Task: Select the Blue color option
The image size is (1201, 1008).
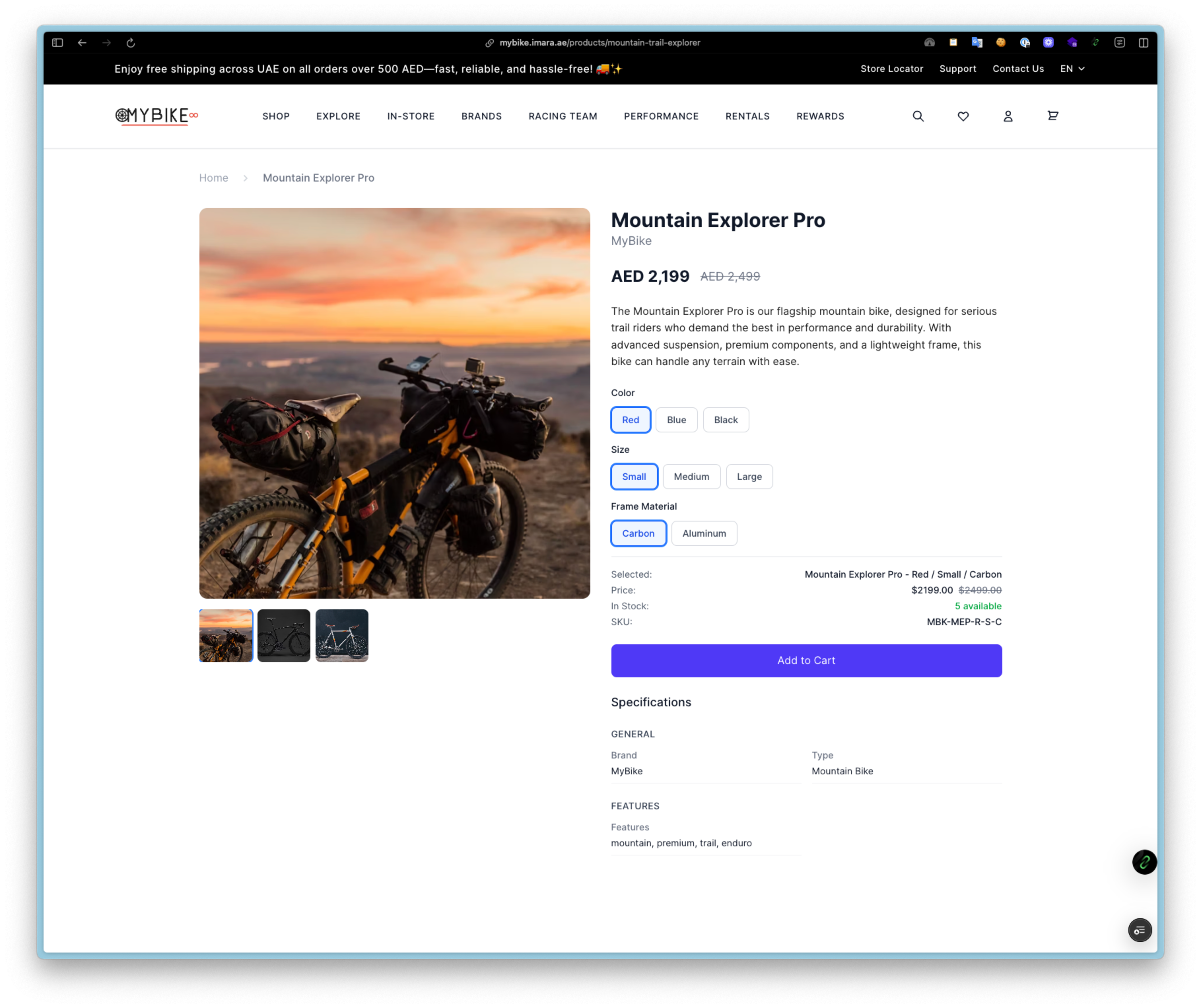Action: [x=676, y=420]
